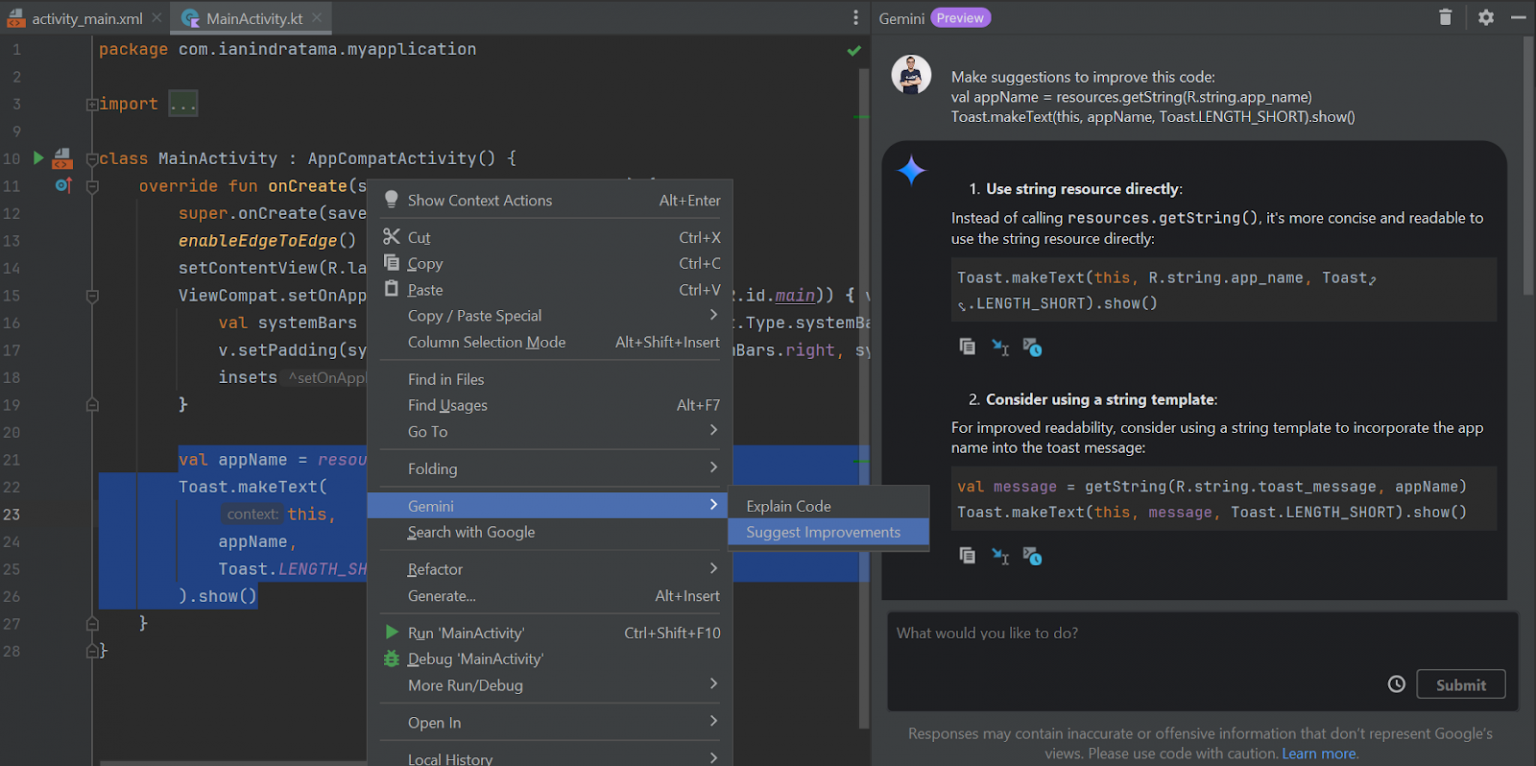Select Explain Code from Gemini submenu
Screen dimensions: 1536x766
point(789,506)
